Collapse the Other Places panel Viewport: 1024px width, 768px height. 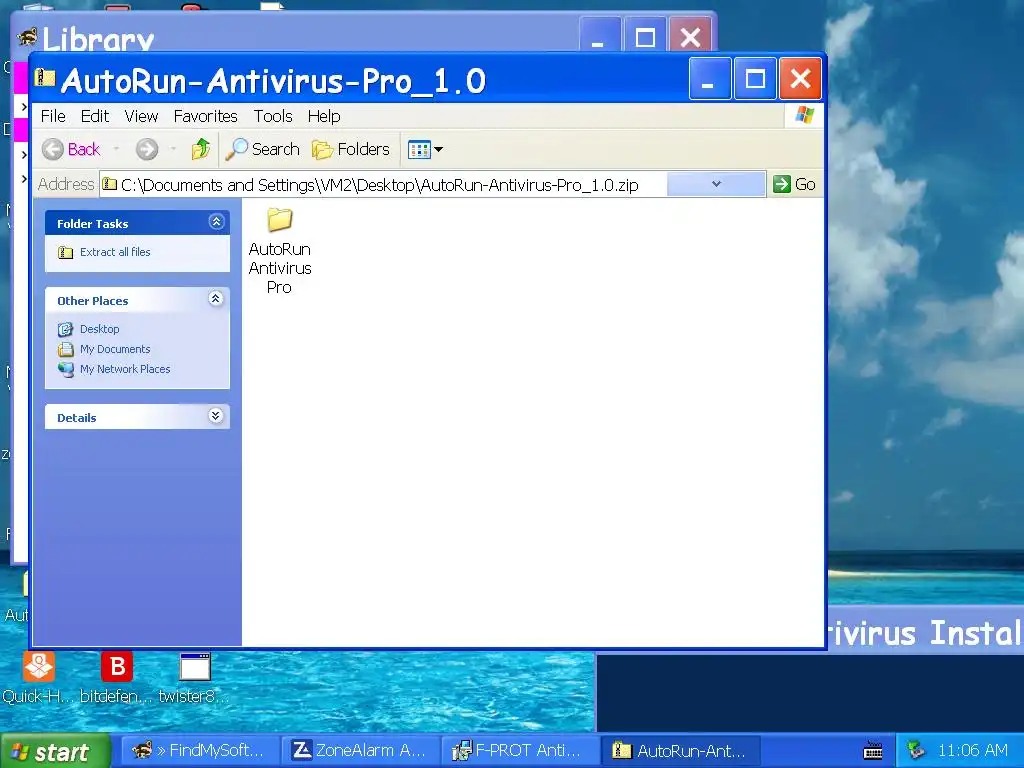216,299
